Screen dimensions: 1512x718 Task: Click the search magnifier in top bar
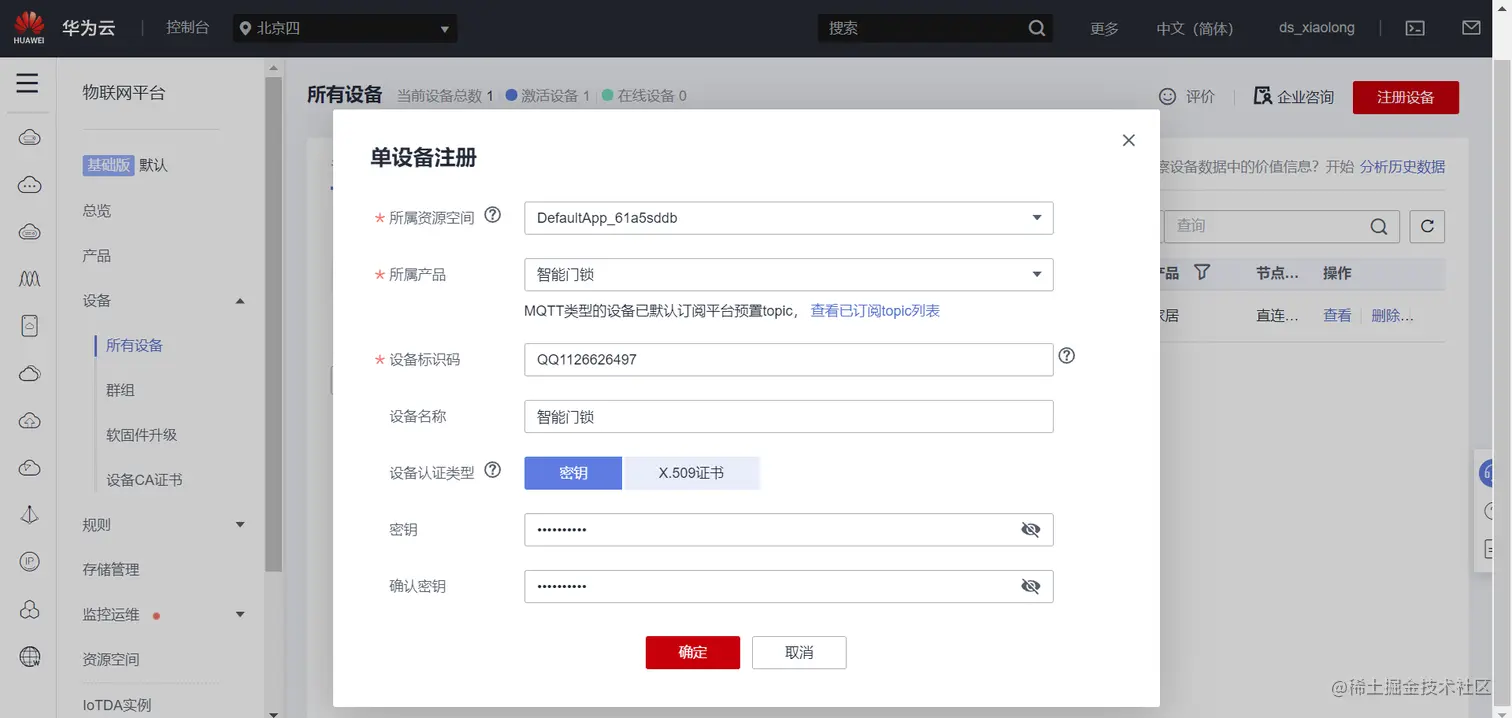1037,28
